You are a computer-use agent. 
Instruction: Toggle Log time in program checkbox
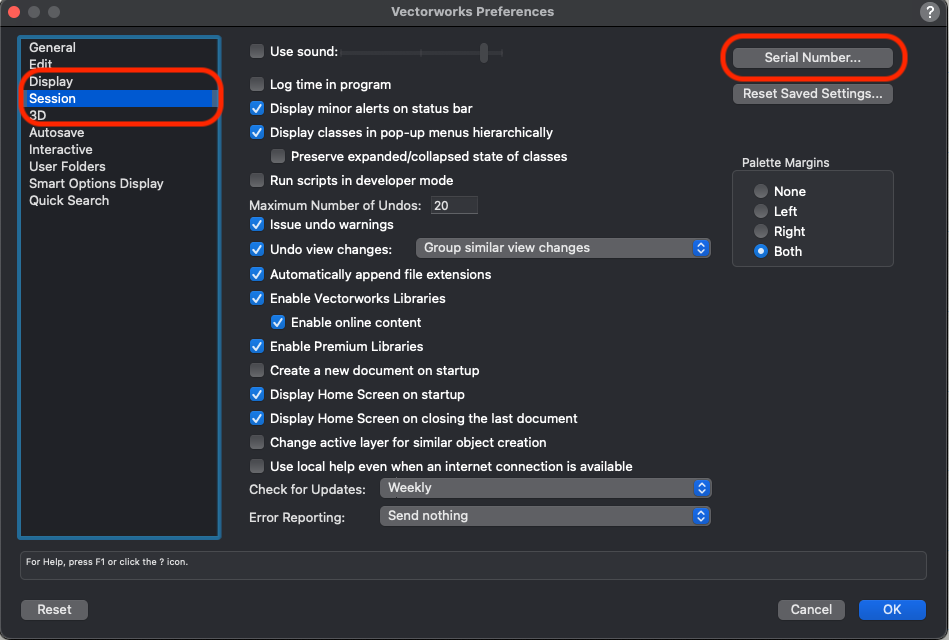coord(257,85)
